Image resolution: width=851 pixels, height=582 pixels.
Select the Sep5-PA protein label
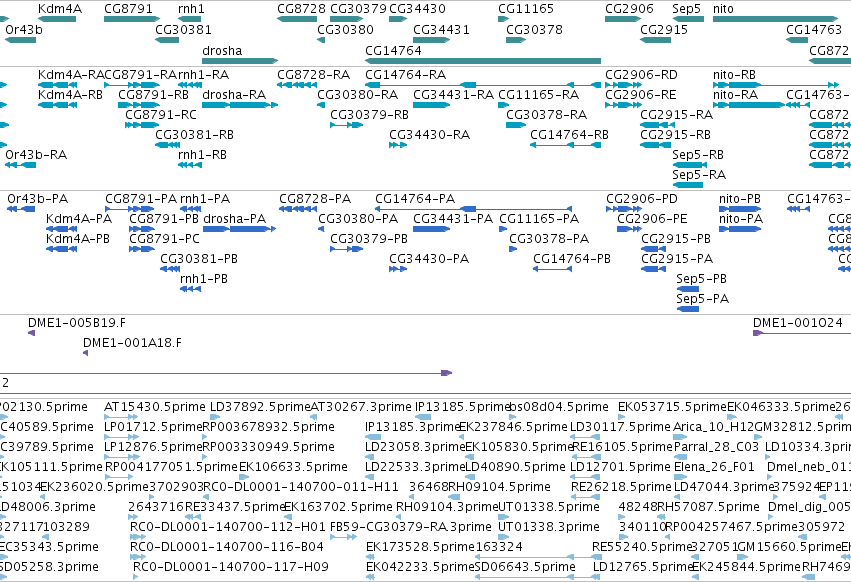[703, 299]
